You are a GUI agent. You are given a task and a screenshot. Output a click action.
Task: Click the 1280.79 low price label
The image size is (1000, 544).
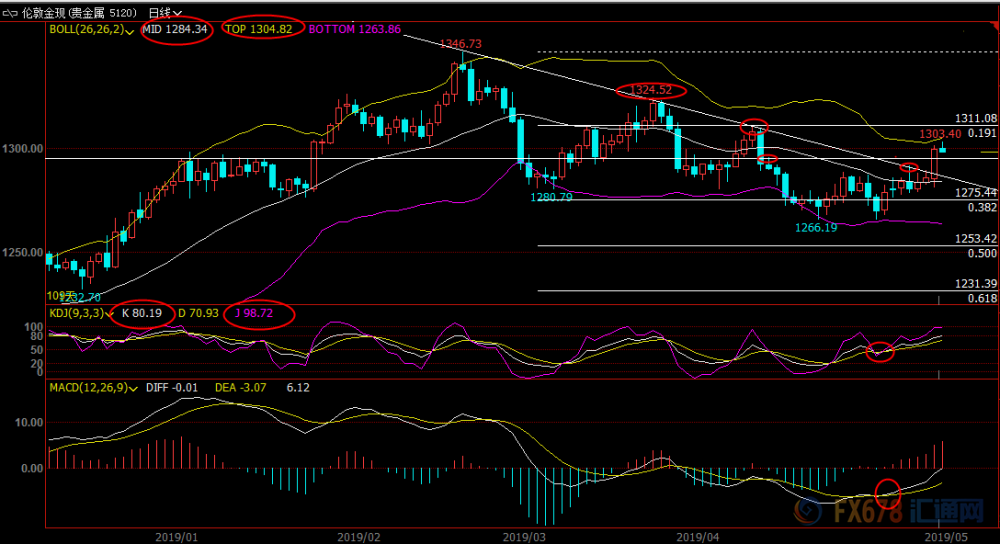coord(551,197)
